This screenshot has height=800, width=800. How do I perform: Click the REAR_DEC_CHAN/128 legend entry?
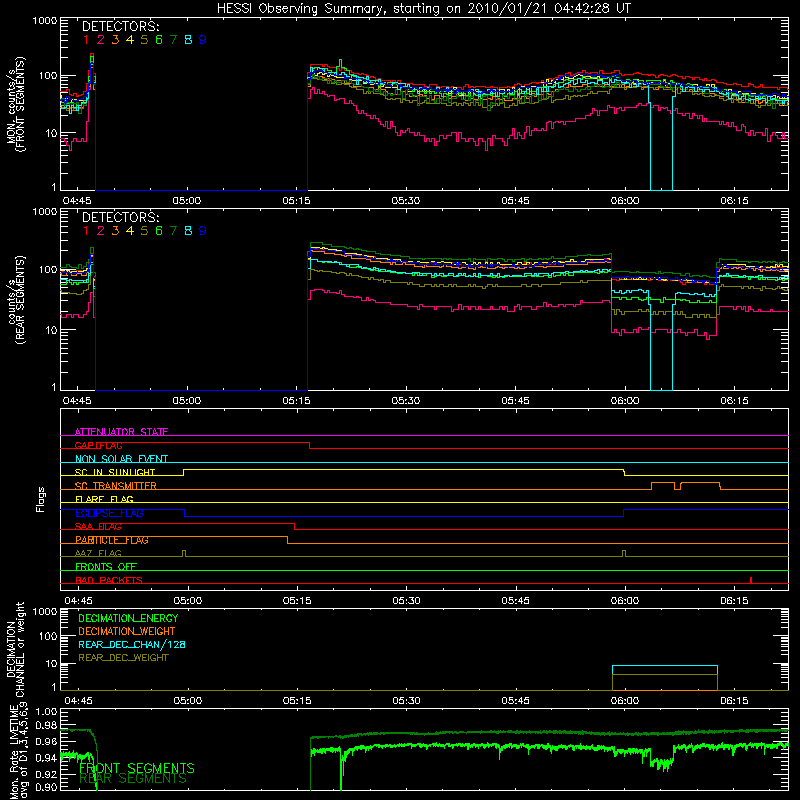pyautogui.click(x=132, y=644)
